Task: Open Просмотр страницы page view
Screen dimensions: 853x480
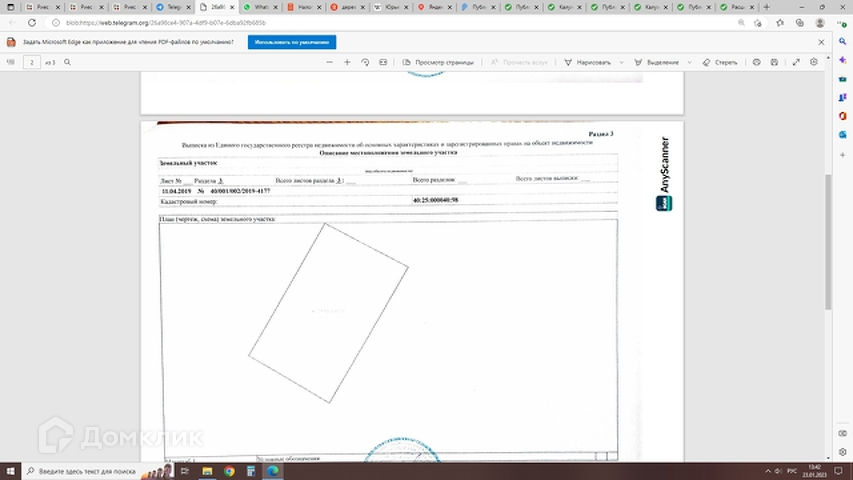Action: pos(438,62)
